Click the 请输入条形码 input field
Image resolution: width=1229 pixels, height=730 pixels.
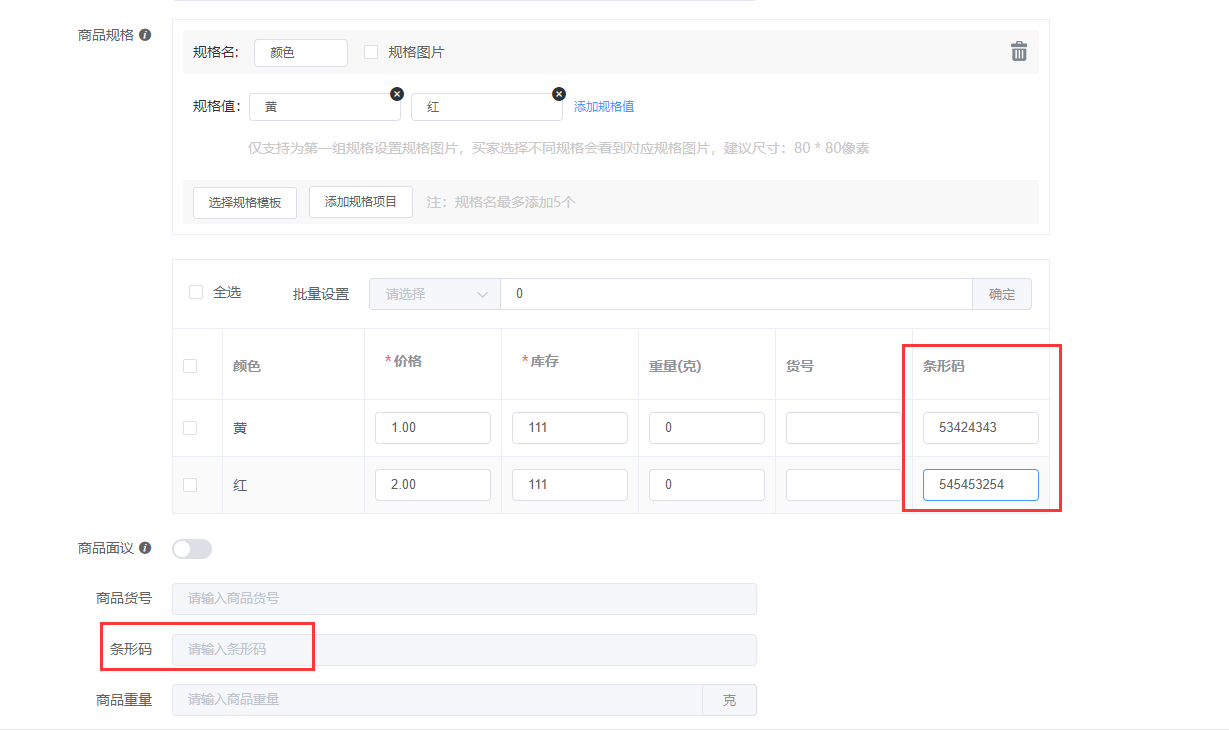tap(464, 650)
